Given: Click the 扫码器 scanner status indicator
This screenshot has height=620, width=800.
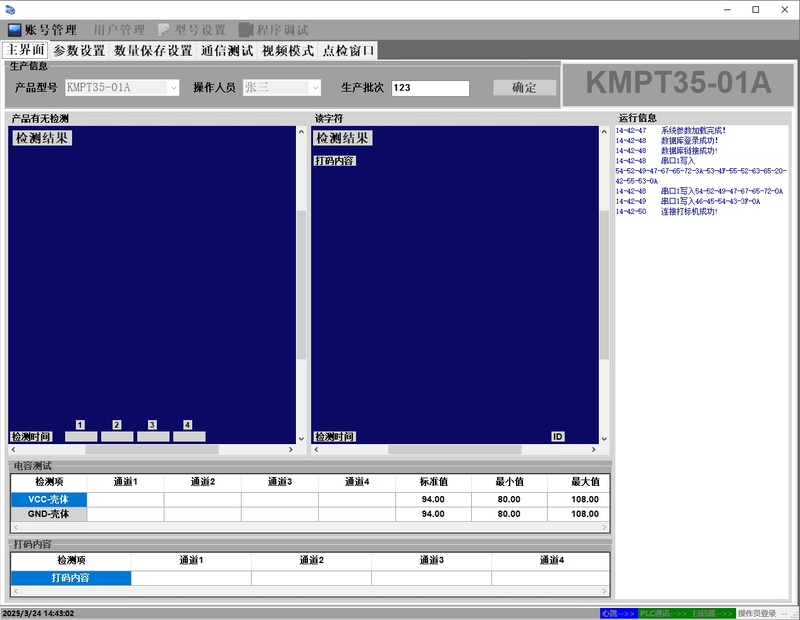Looking at the screenshot, I should click(712, 613).
